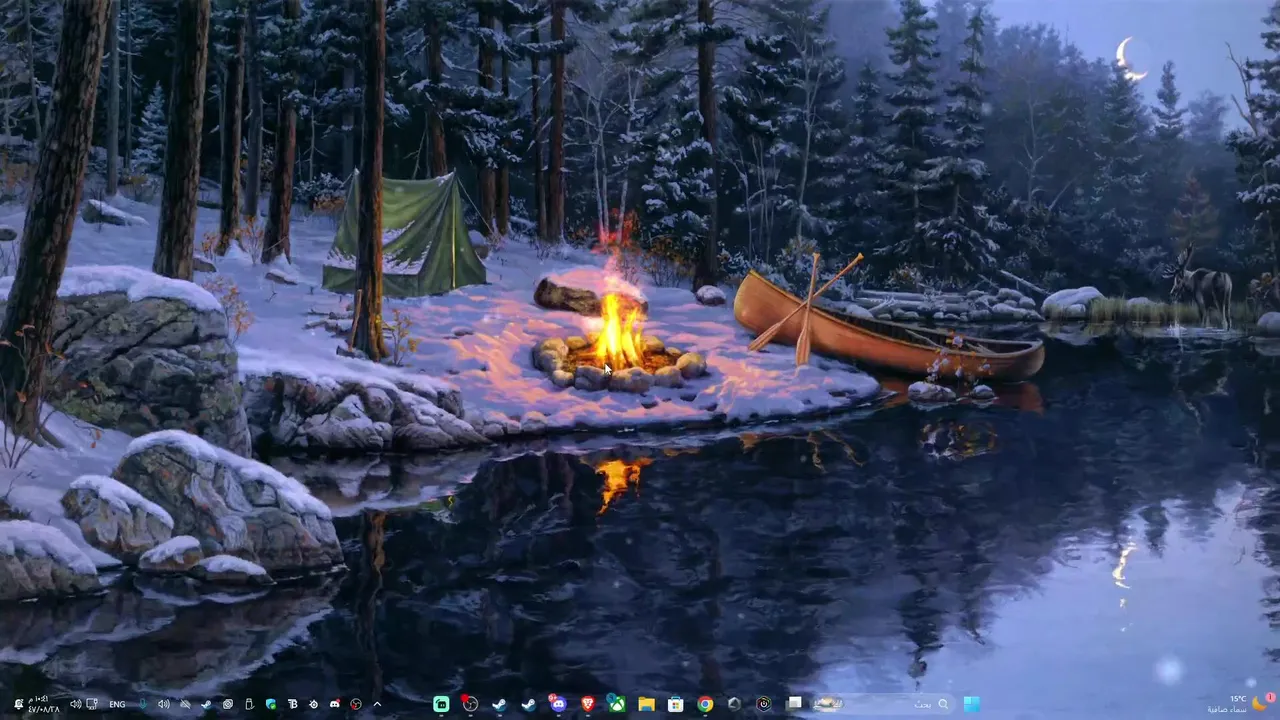The height and width of the screenshot is (720, 1280).
Task: Open the crossed-out cloud tray icon
Action: point(185,704)
